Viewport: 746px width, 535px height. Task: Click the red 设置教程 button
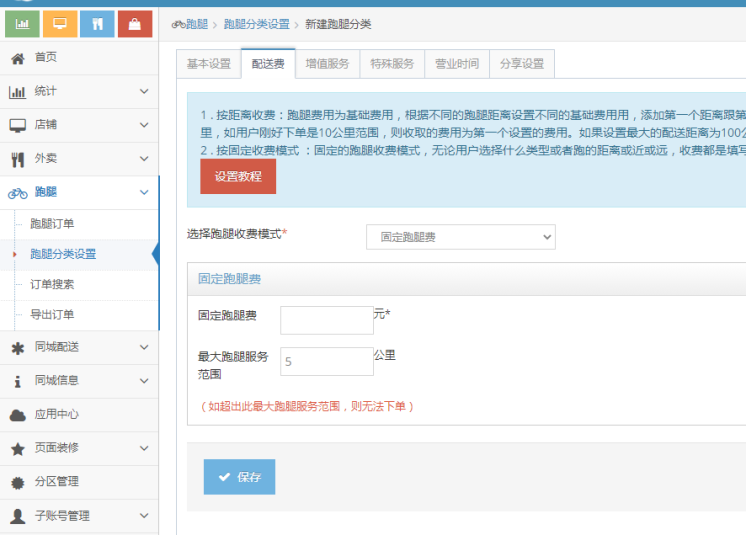238,176
